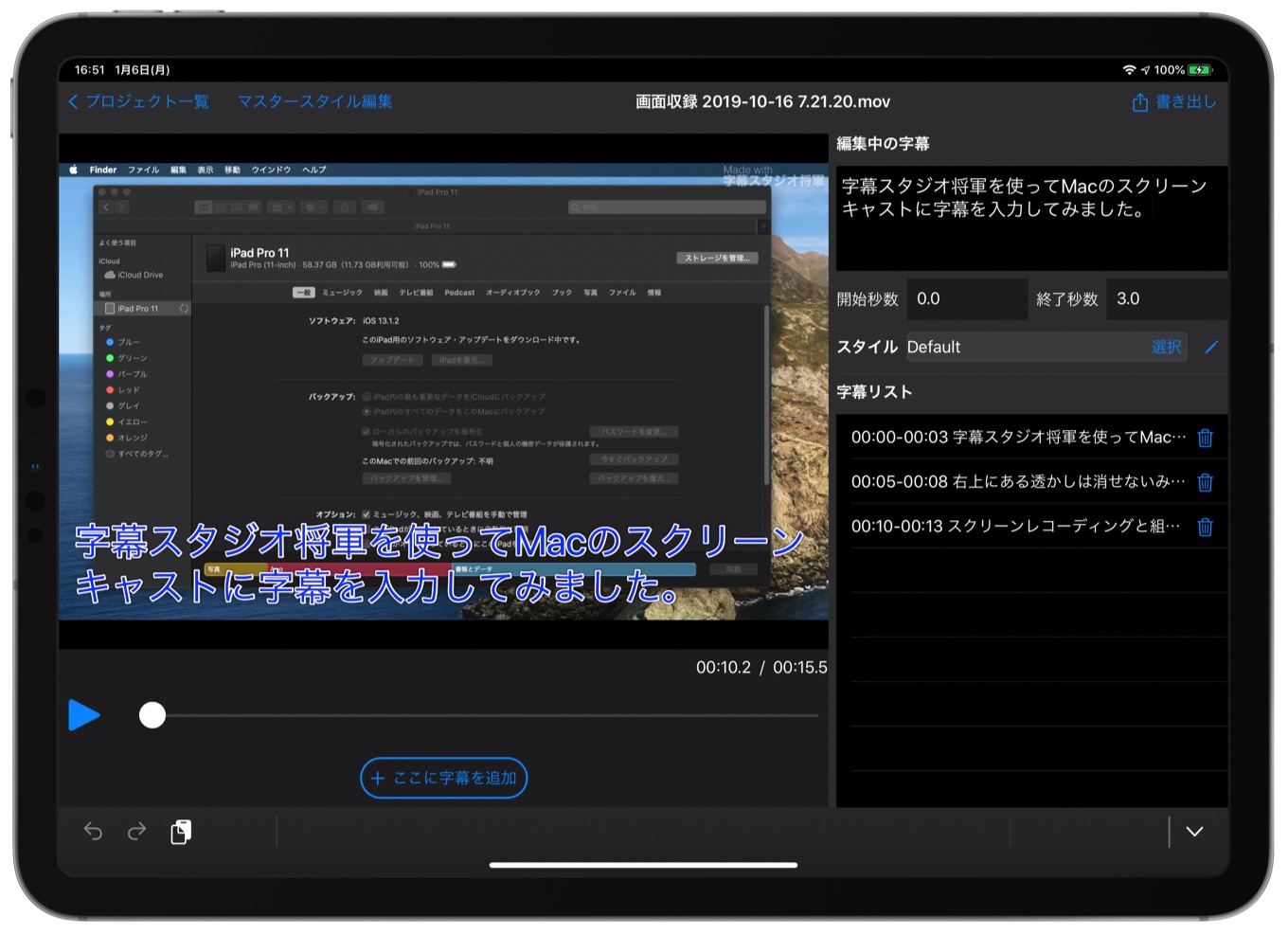Delete the 00:05-00:08 subtitle with trash icon
The height and width of the screenshot is (934, 1288).
coord(1206,482)
